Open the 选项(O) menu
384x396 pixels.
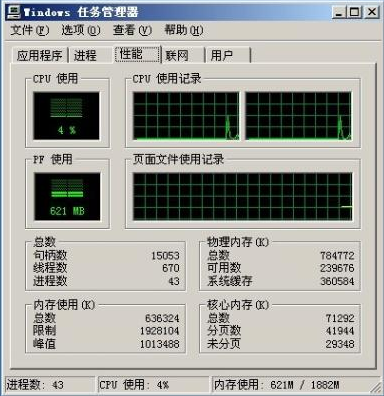[x=81, y=30]
